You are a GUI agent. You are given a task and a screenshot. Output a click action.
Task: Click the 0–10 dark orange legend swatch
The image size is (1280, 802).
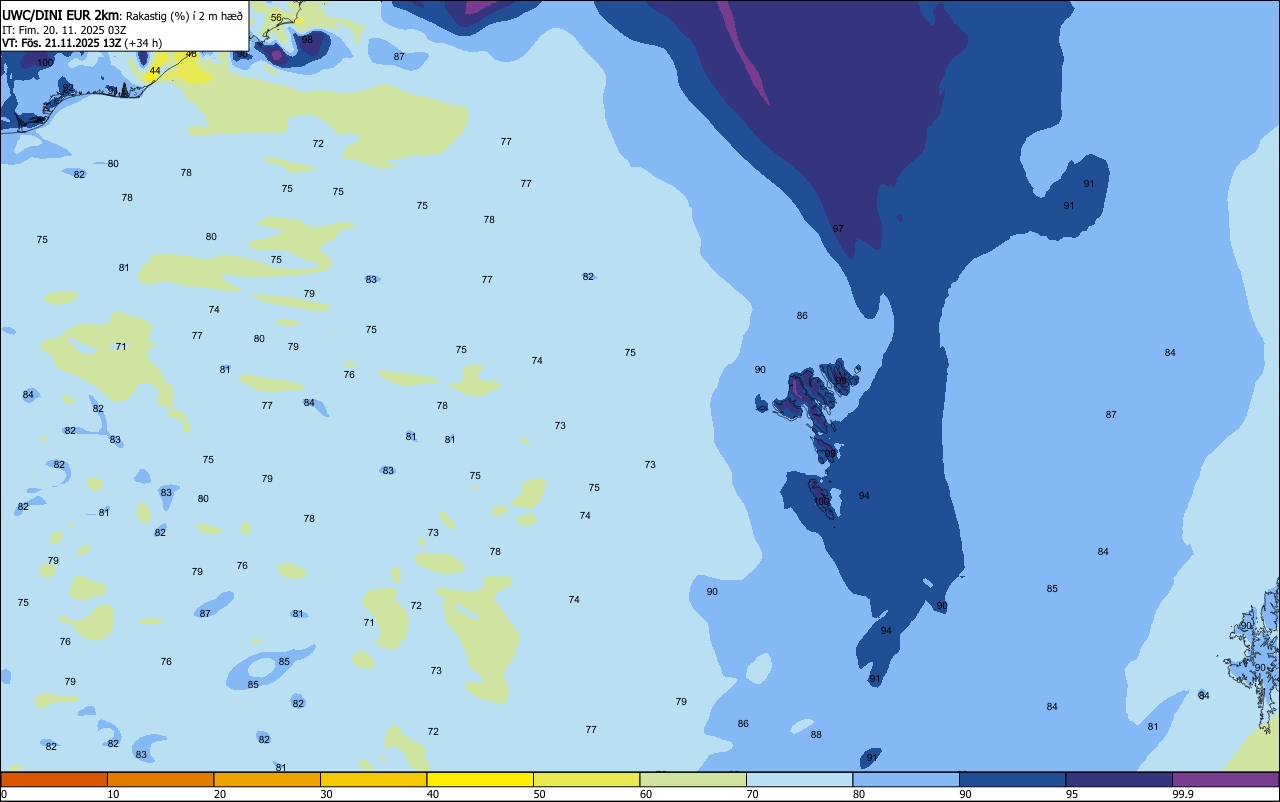point(54,779)
